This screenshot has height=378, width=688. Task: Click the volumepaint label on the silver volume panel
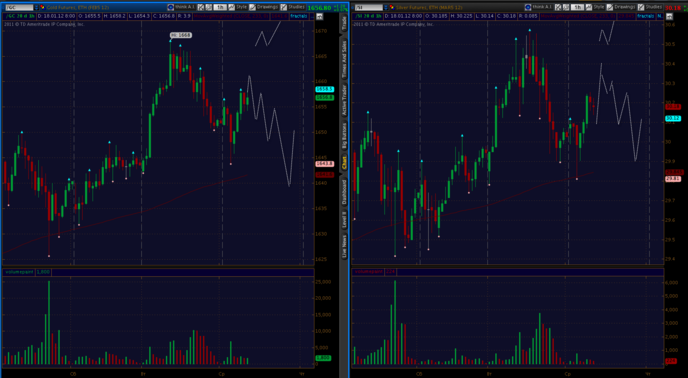[x=369, y=272]
